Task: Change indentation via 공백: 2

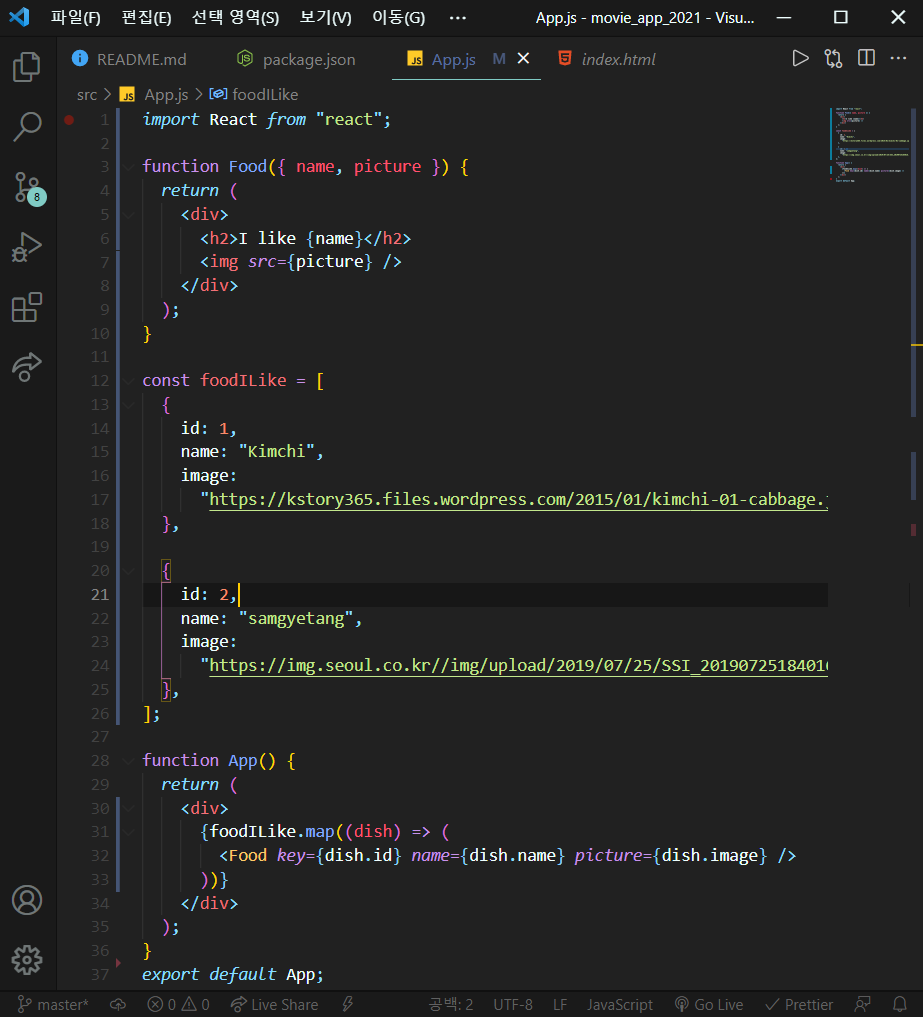Action: pos(450,1005)
